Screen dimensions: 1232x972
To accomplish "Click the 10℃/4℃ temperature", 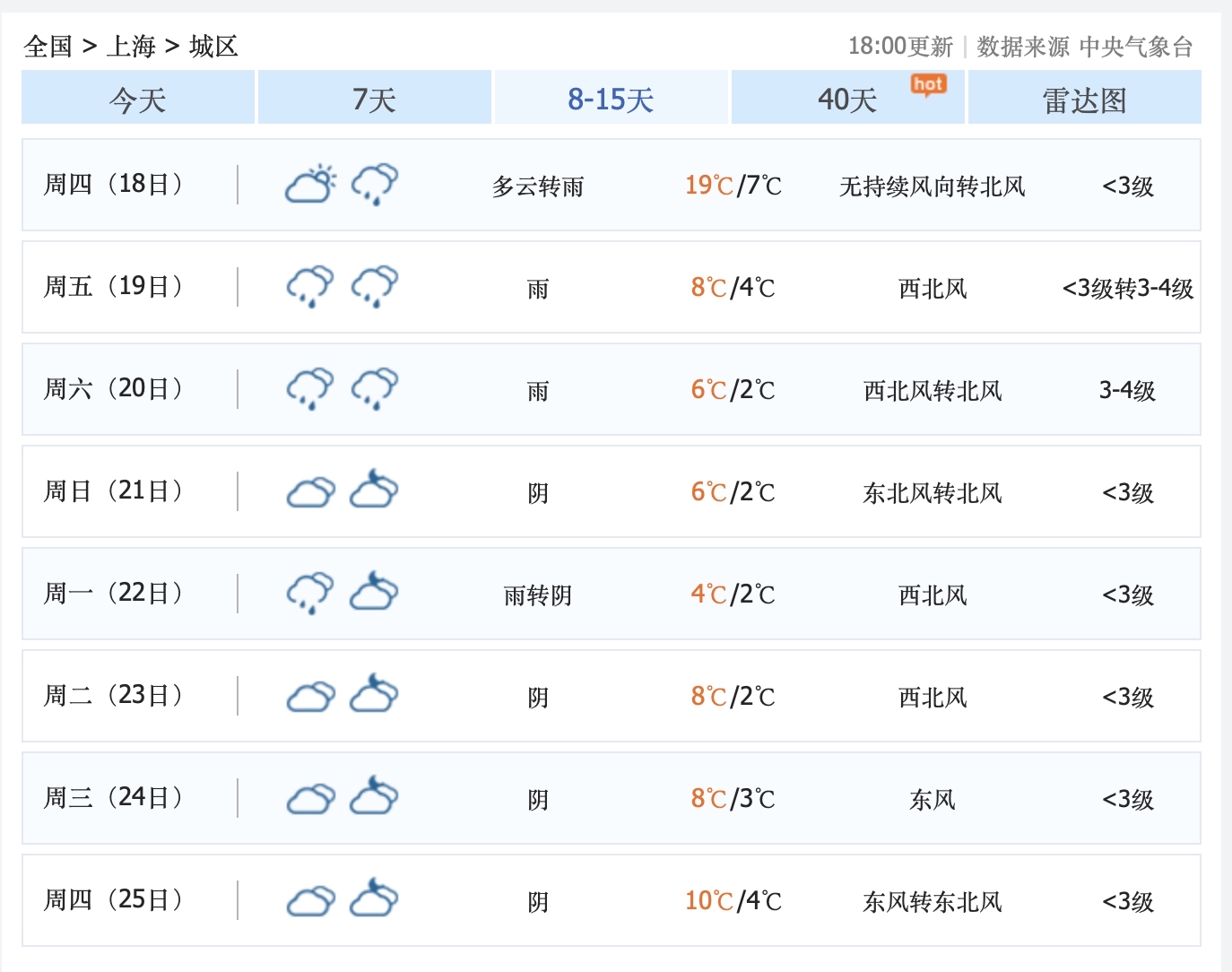I will (x=733, y=901).
